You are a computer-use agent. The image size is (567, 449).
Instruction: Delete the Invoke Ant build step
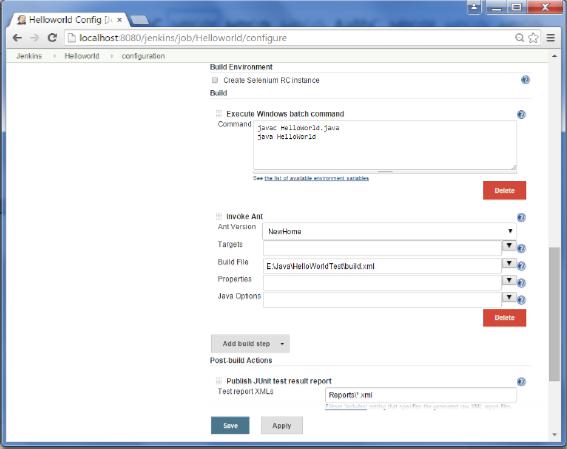coord(504,318)
